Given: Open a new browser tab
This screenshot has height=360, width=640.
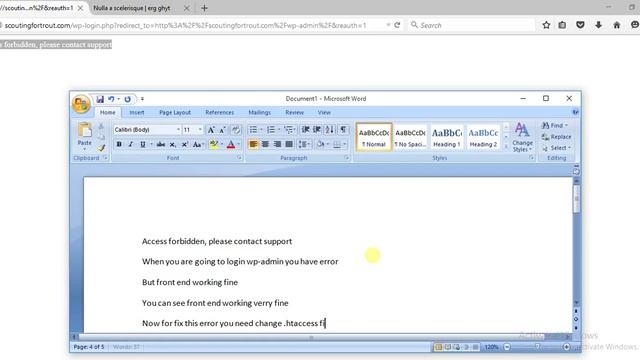Looking at the screenshot, I should (x=204, y=8).
